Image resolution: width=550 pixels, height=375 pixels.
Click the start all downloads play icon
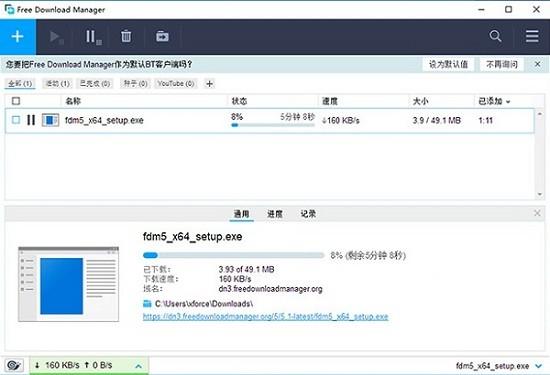click(x=56, y=36)
